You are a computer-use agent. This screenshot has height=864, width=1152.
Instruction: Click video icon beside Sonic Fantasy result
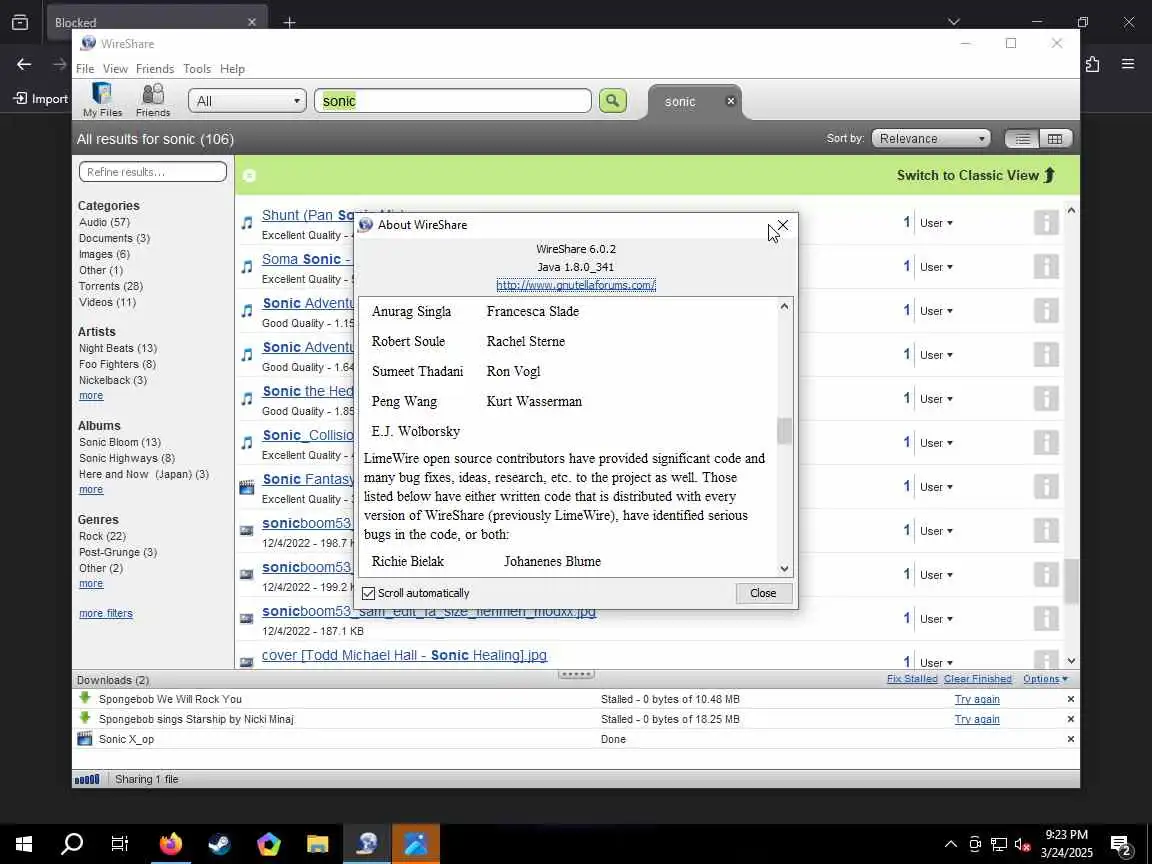[x=247, y=486]
